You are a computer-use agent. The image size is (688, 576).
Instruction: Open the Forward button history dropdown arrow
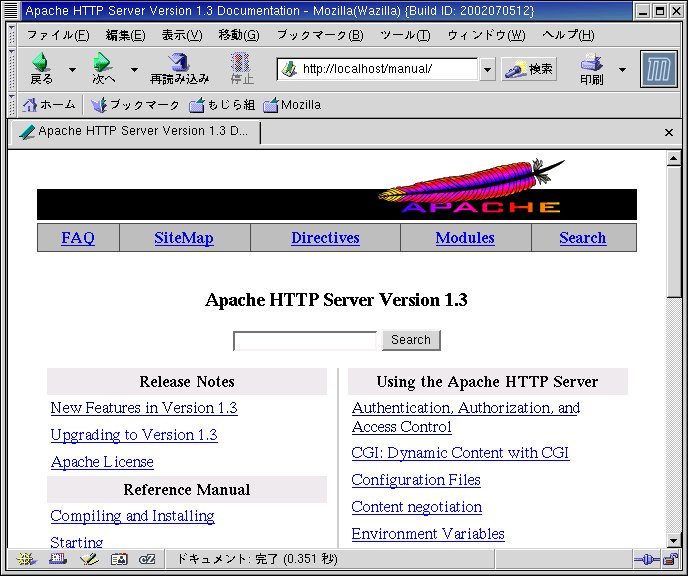(134, 69)
